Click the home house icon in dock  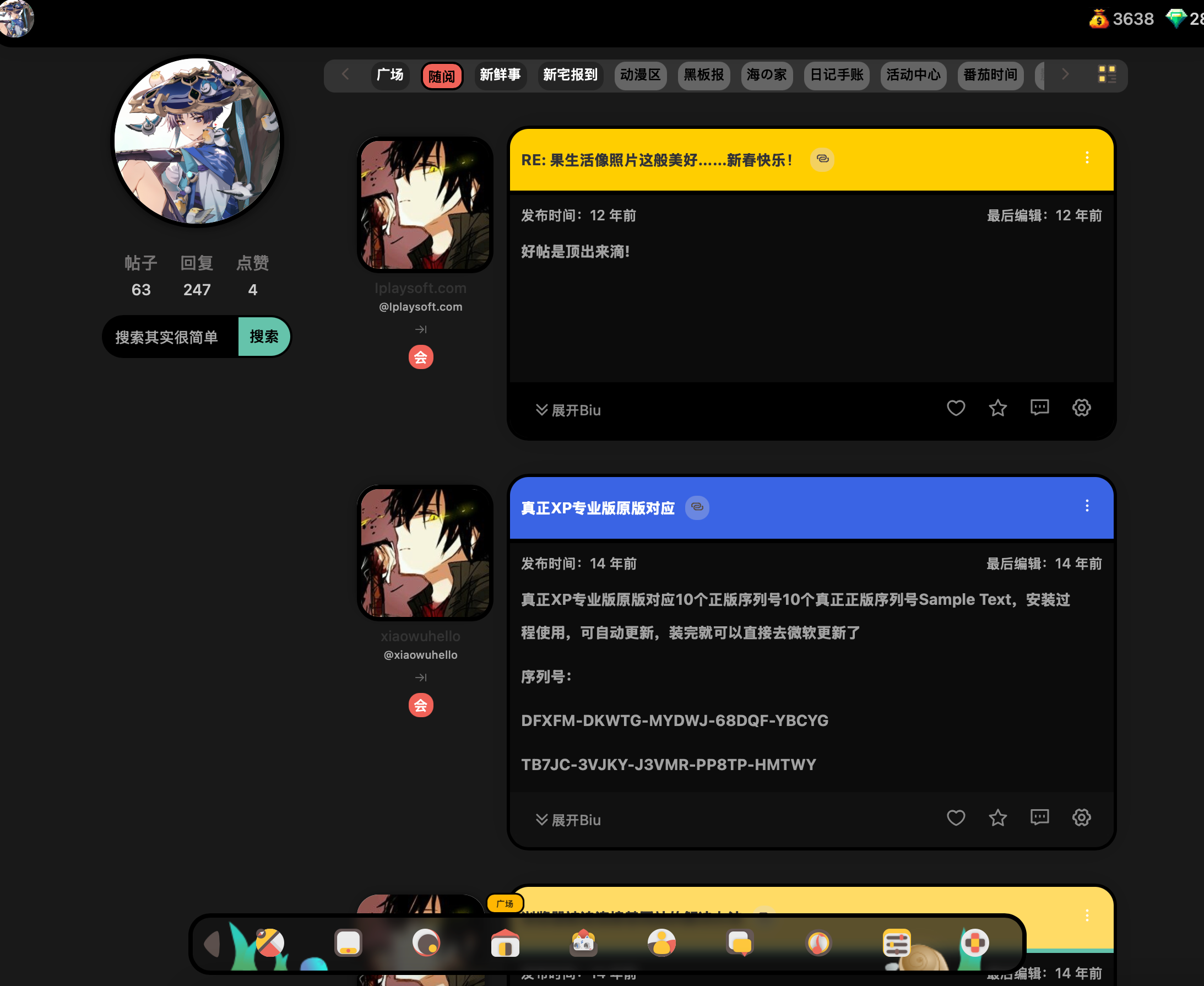505,944
